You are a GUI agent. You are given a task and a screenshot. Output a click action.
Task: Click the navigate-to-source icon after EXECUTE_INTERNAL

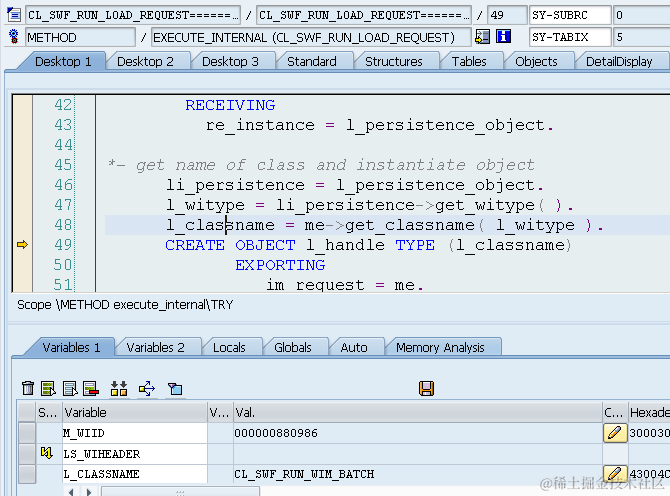click(x=482, y=37)
